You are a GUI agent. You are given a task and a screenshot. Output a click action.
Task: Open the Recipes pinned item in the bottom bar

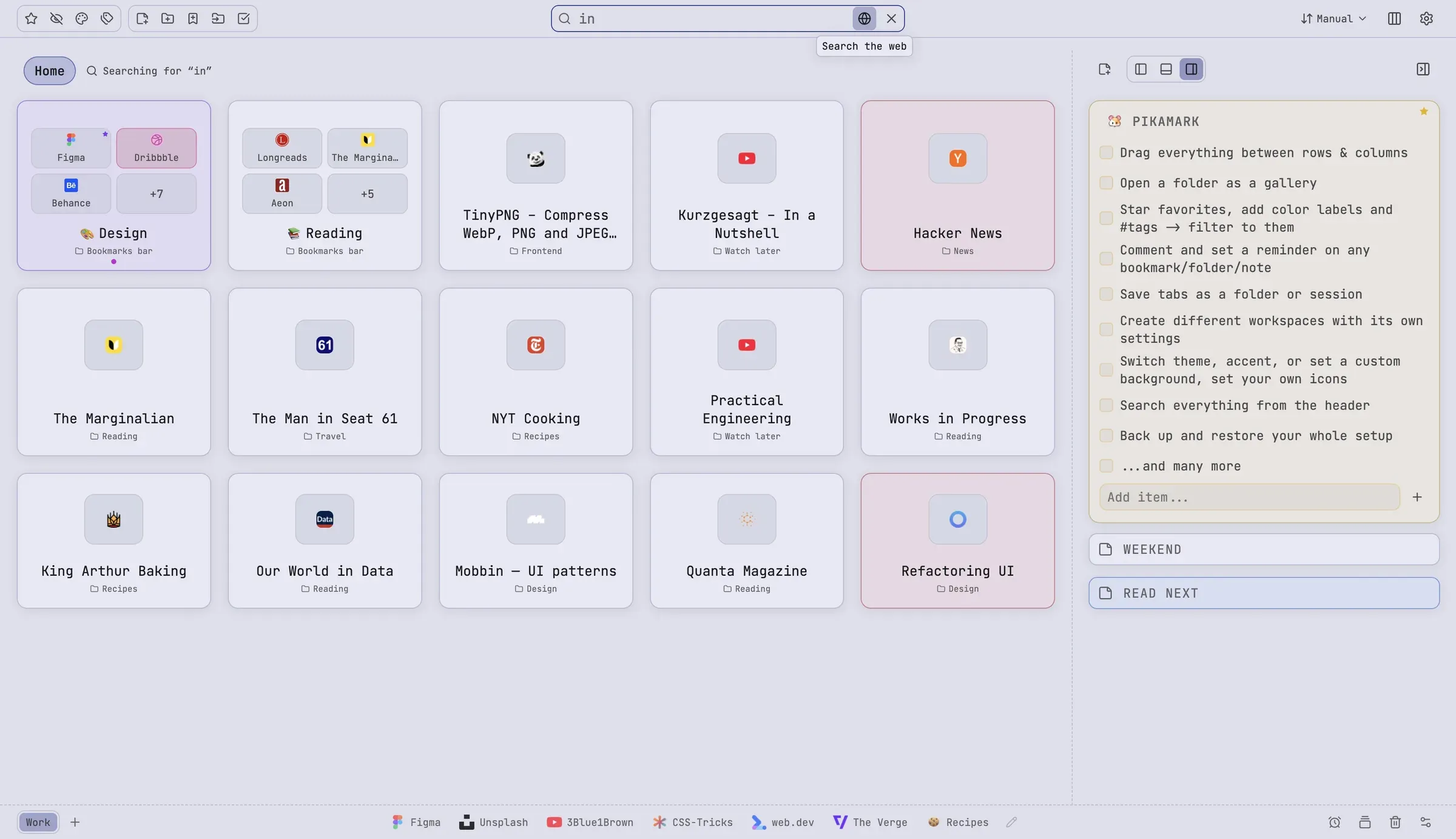pyautogui.click(x=958, y=822)
